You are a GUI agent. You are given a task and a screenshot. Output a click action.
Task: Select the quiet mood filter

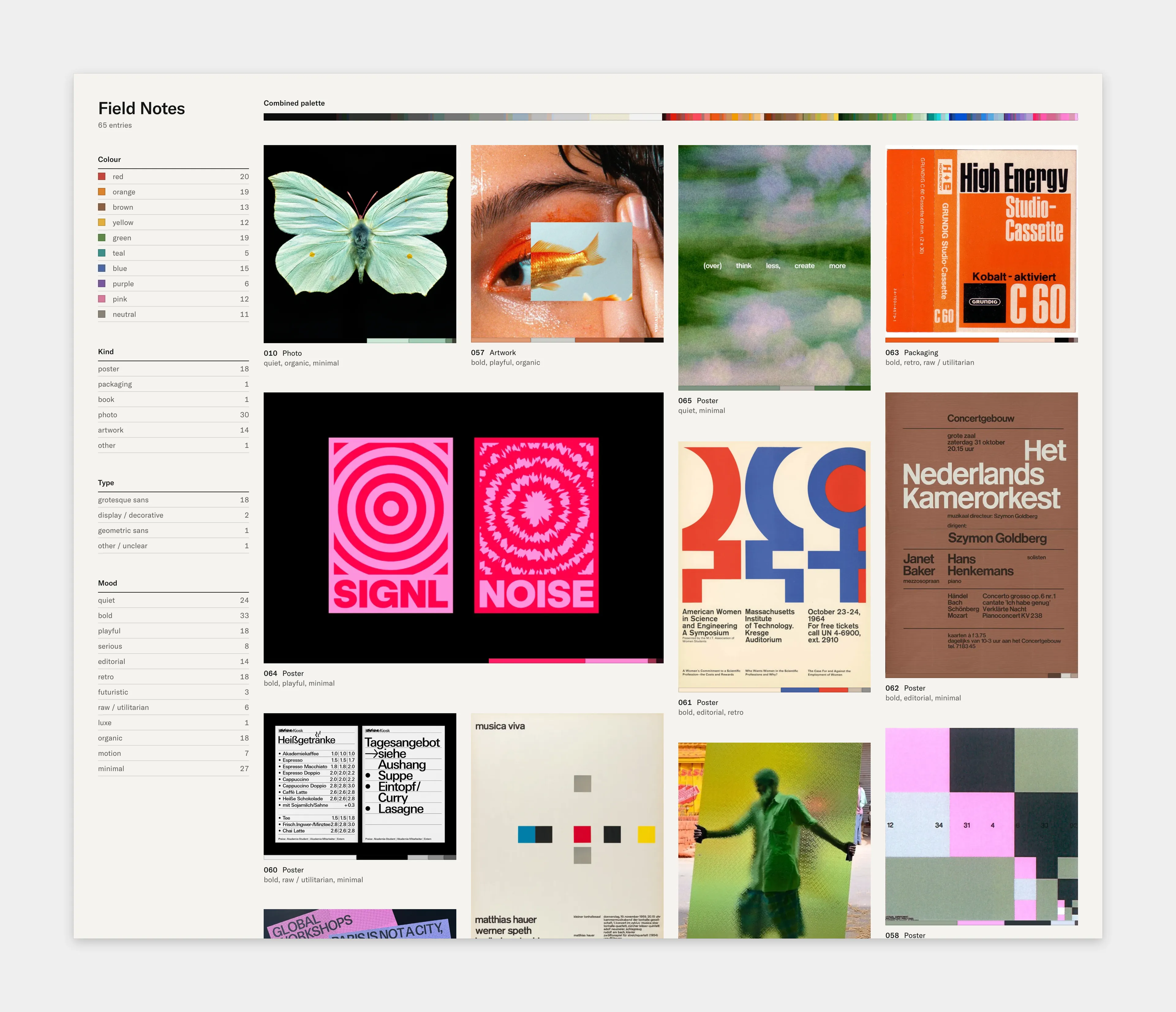click(x=173, y=600)
